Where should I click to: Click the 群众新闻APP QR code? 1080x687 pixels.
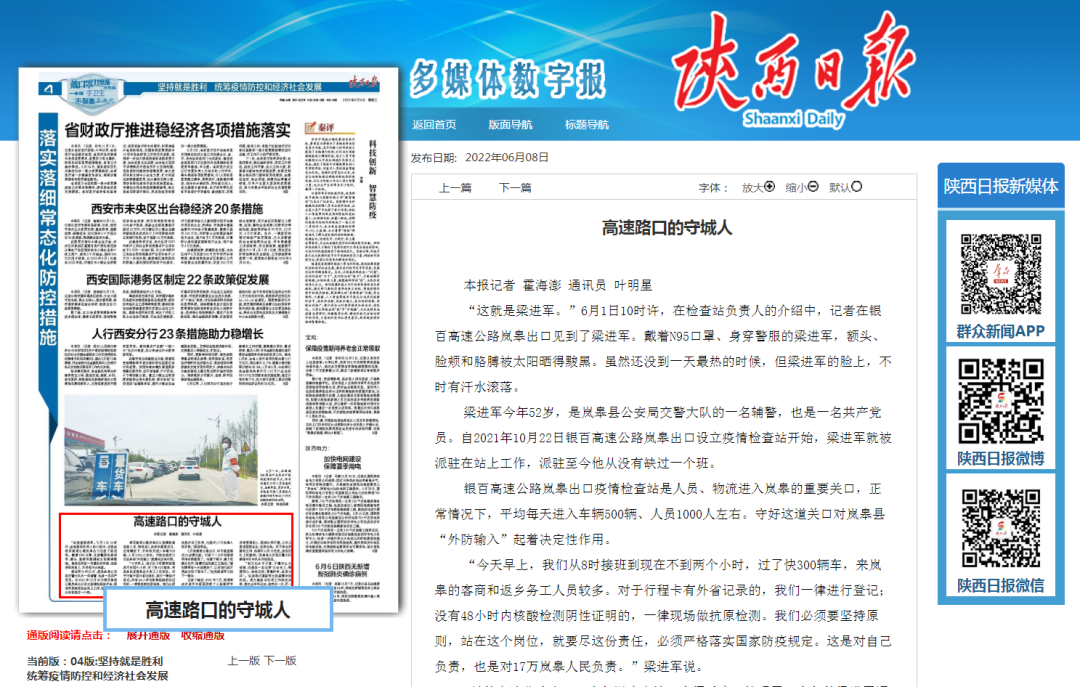(x=1001, y=274)
